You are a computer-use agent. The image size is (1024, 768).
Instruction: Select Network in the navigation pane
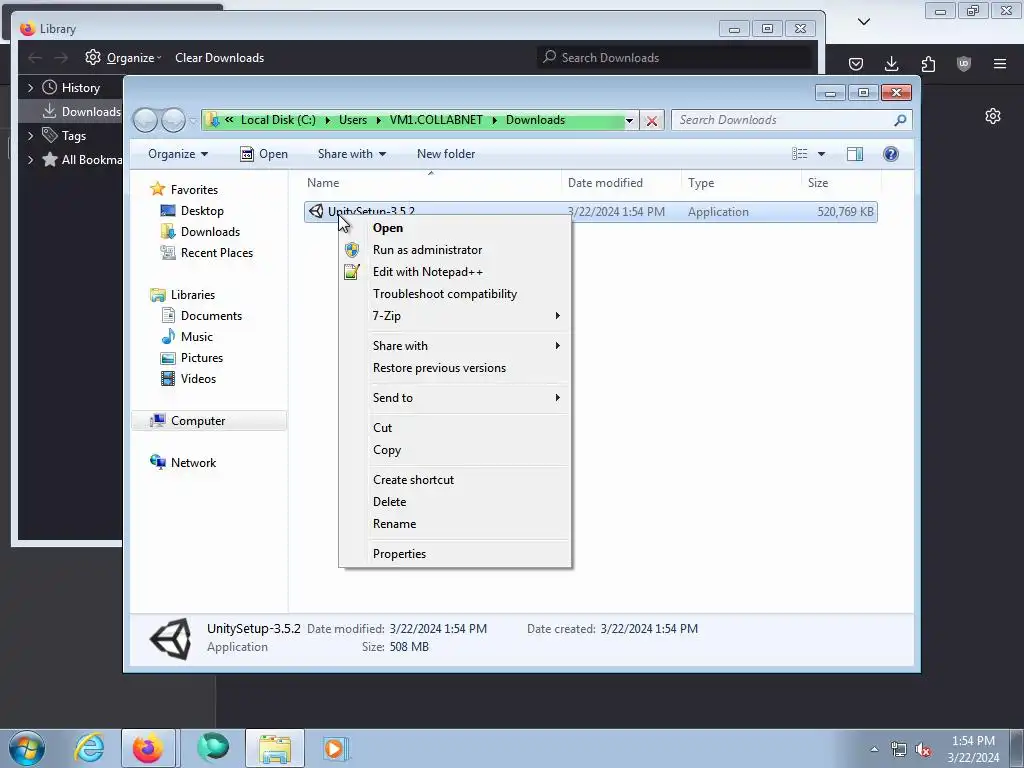[x=193, y=463]
